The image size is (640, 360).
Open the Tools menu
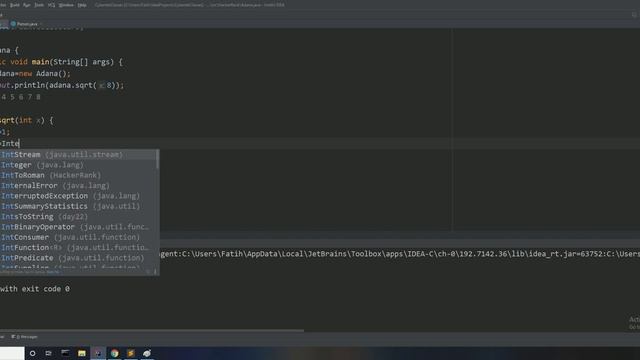39,5
